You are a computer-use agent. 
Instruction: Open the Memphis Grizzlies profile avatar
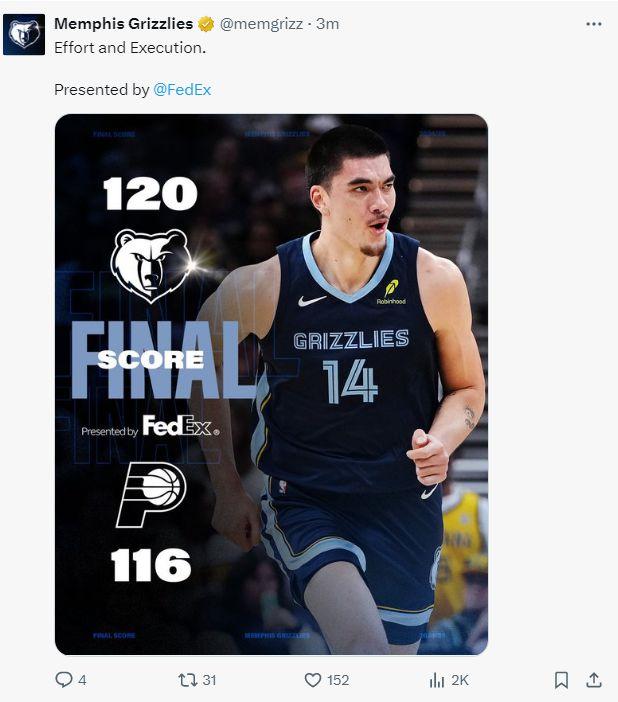24,34
